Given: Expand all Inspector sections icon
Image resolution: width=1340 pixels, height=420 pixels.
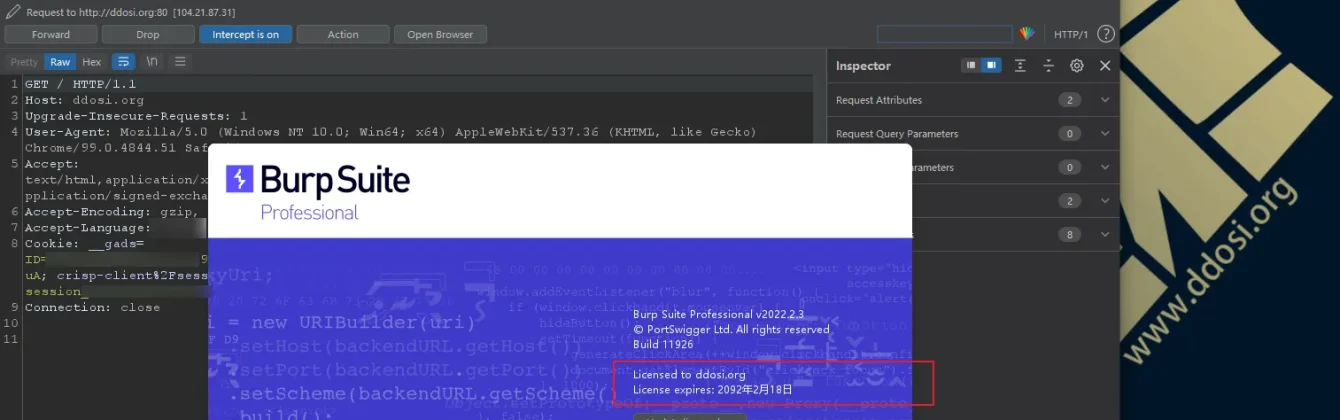Looking at the screenshot, I should coord(1020,66).
